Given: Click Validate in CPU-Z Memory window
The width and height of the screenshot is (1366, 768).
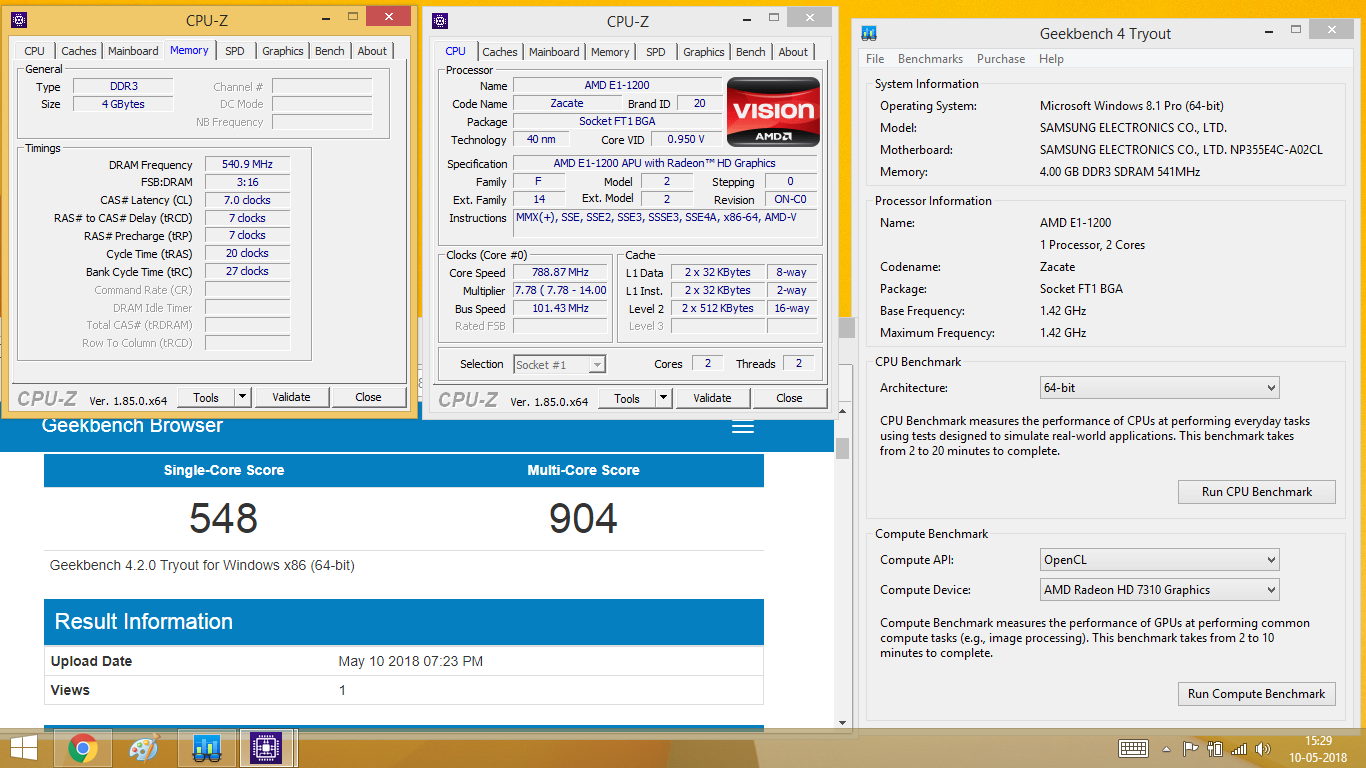Looking at the screenshot, I should coord(291,397).
